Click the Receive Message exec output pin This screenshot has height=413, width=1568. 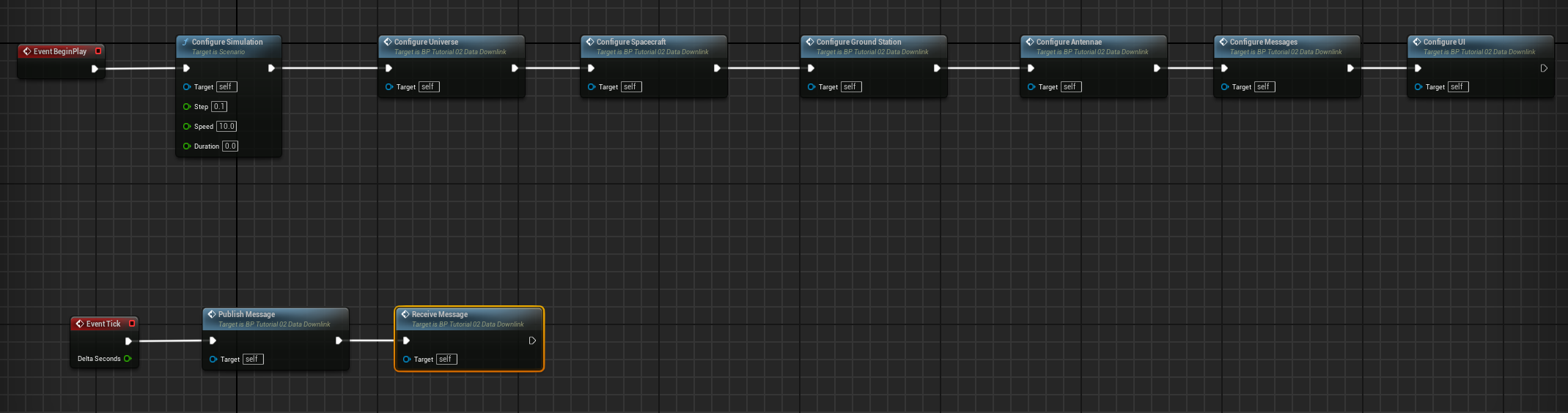pos(532,341)
